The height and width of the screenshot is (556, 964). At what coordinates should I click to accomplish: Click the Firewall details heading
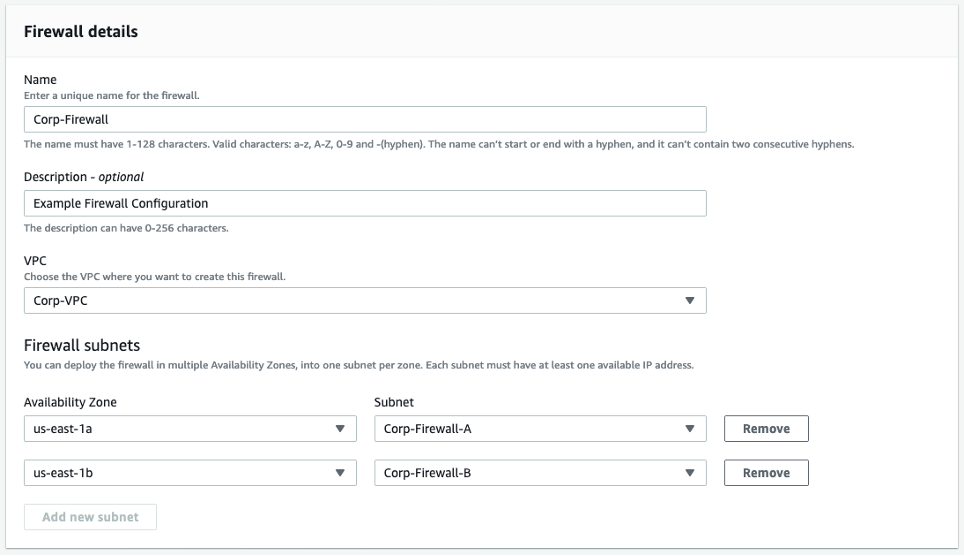(x=81, y=31)
